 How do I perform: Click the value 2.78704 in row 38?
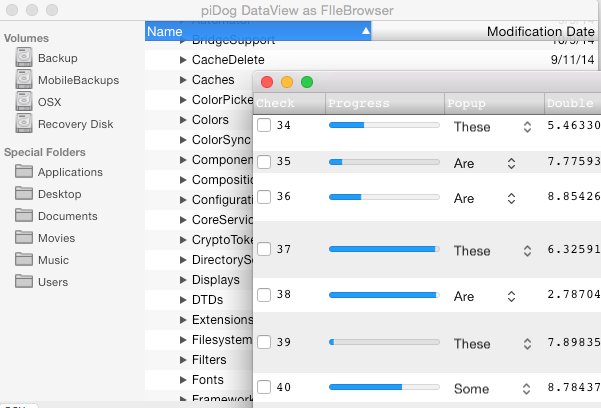574,294
